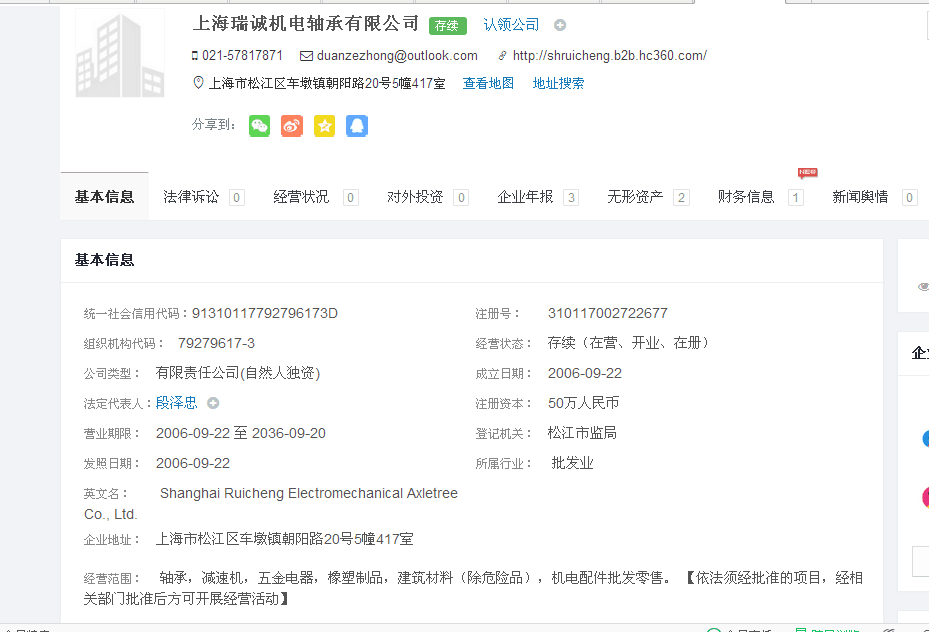The height and width of the screenshot is (632, 929).
Task: Click the email envelope icon
Action: pyautogui.click(x=307, y=56)
